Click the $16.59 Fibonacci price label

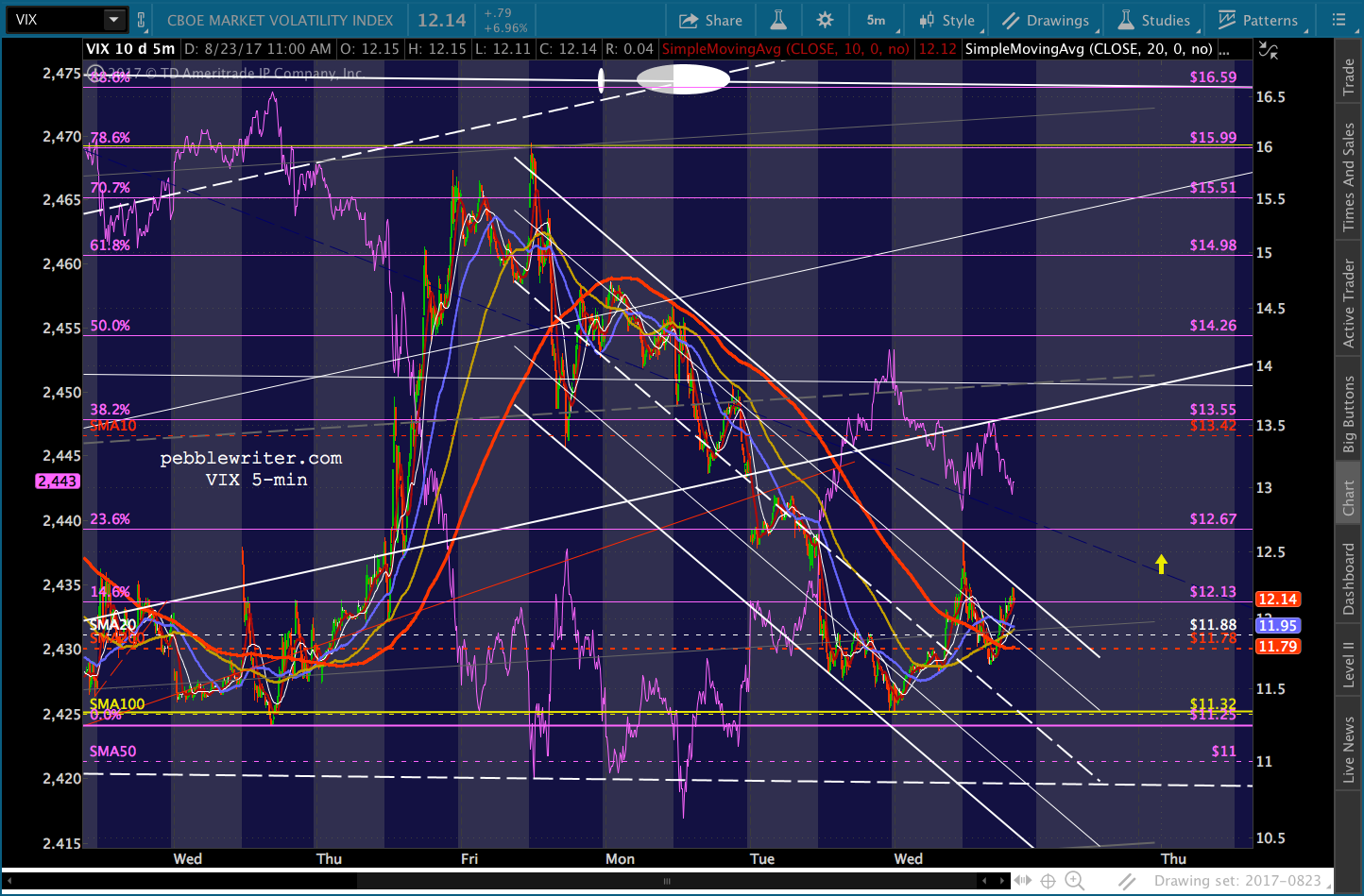click(x=1213, y=77)
